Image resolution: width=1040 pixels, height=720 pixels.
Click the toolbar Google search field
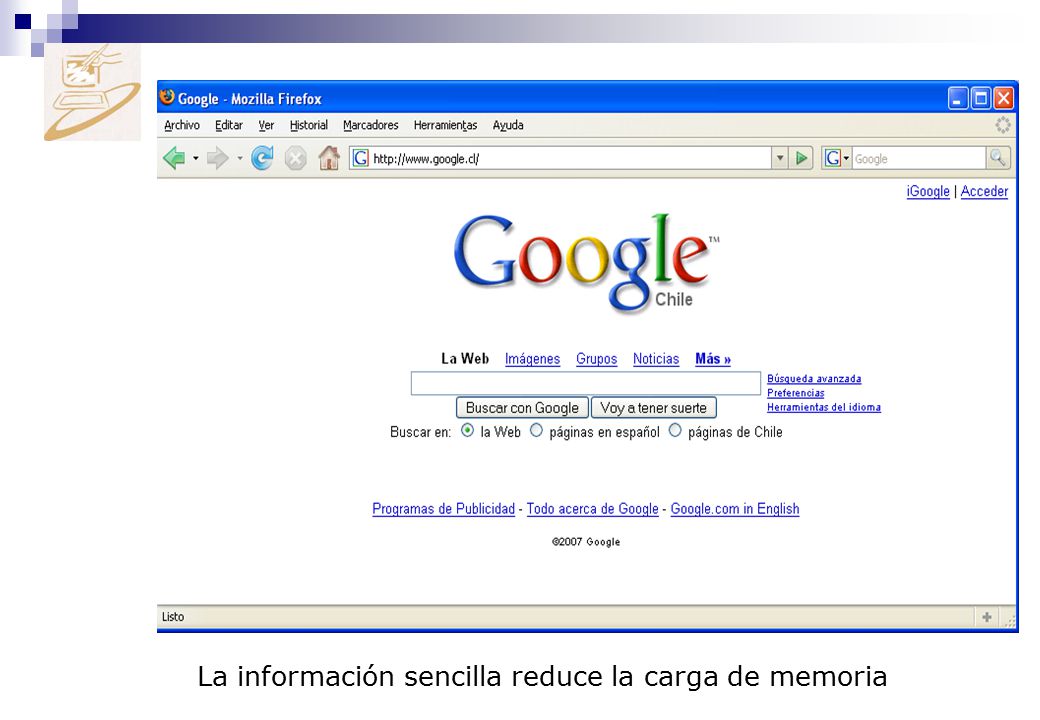pyautogui.click(x=919, y=158)
